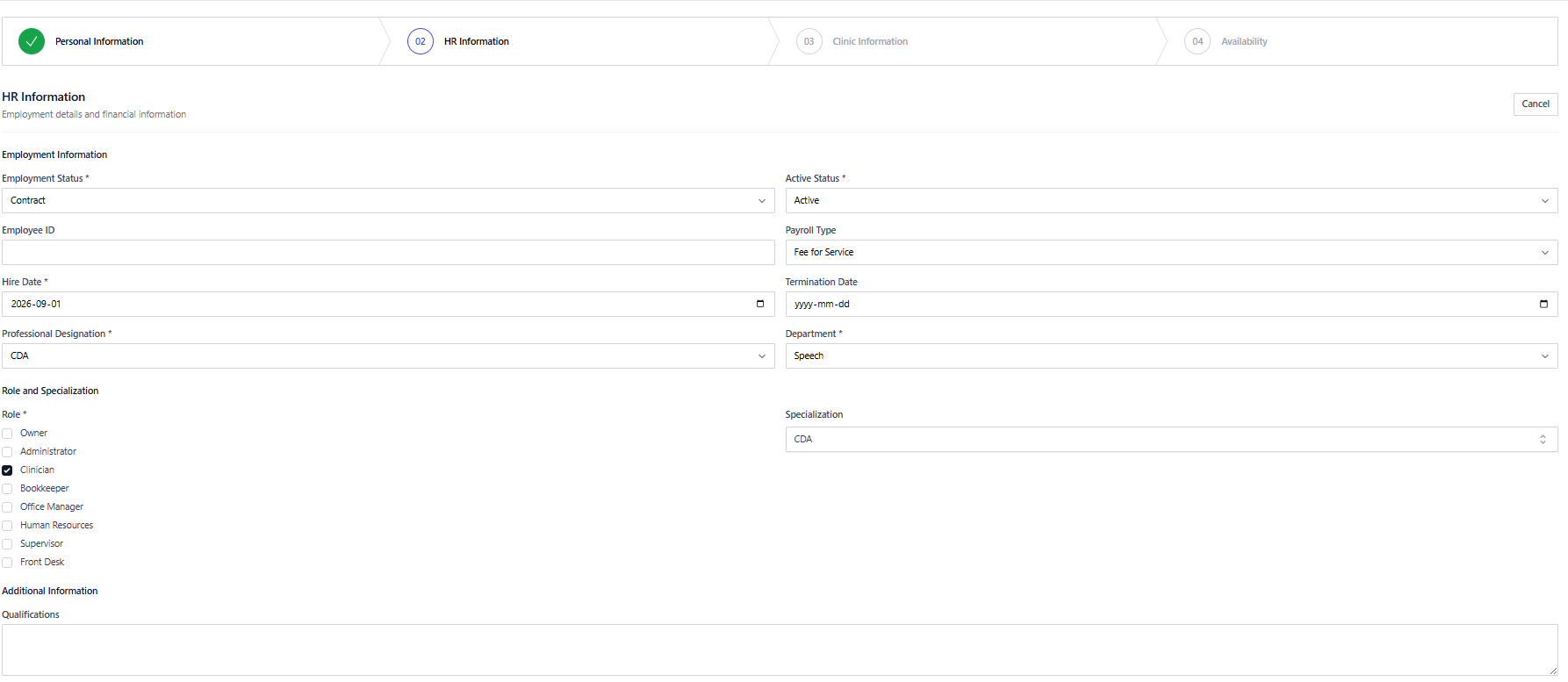Open the Department dropdown

click(x=1171, y=355)
